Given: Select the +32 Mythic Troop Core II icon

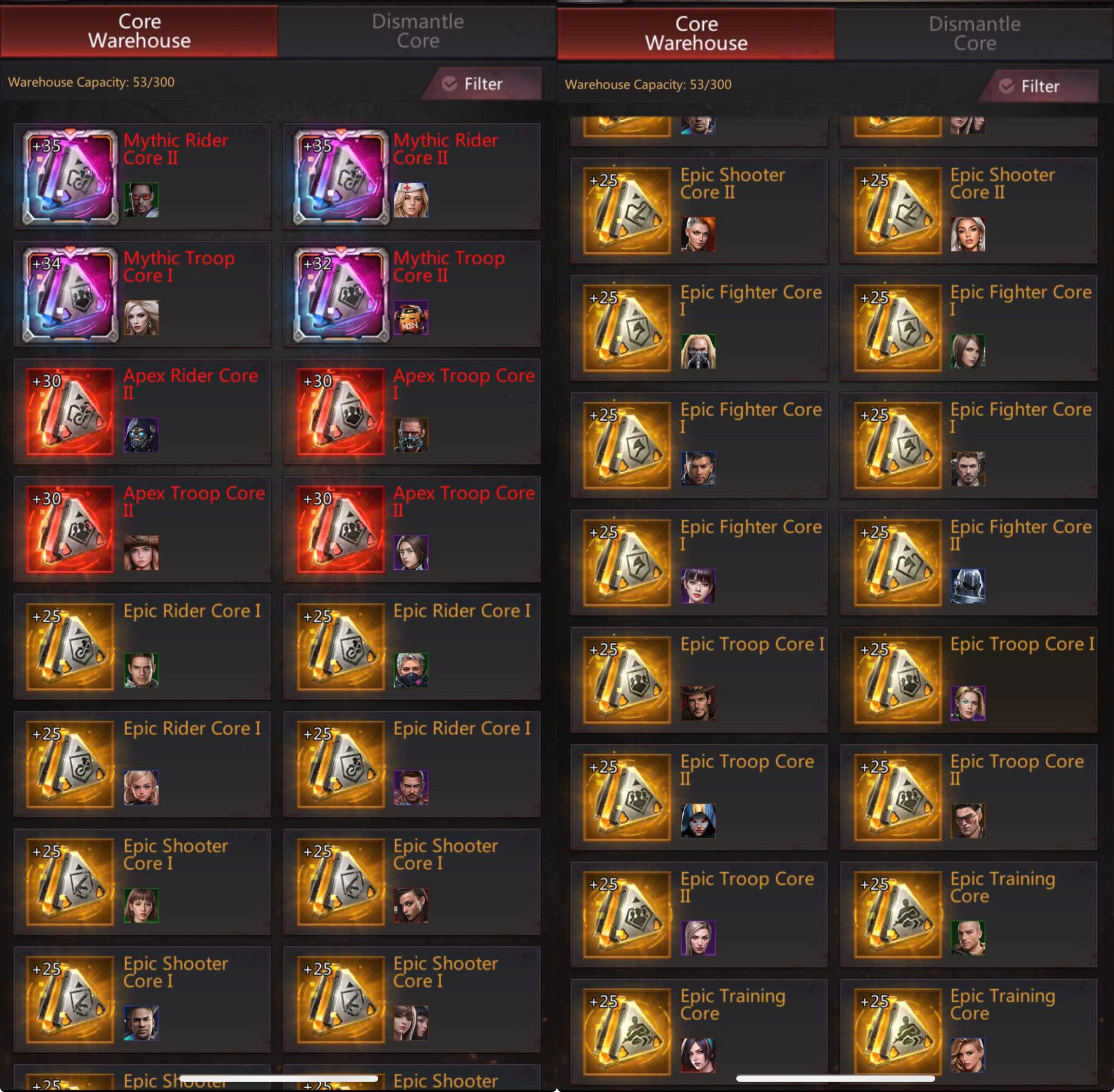Looking at the screenshot, I should [341, 294].
